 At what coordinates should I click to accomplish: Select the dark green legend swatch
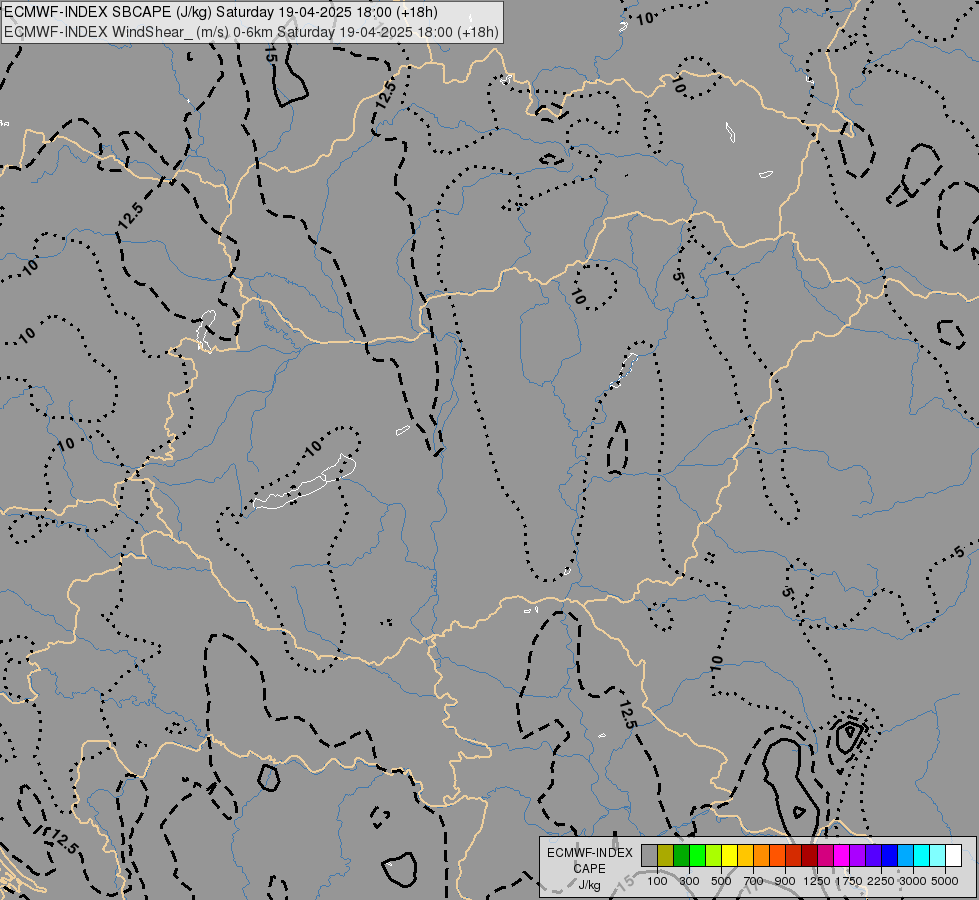[681, 856]
